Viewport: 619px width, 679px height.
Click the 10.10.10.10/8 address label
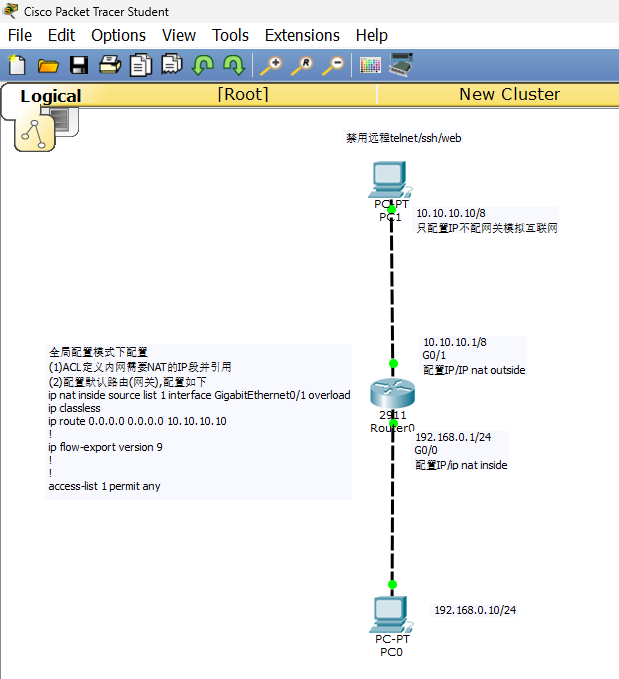point(451,213)
